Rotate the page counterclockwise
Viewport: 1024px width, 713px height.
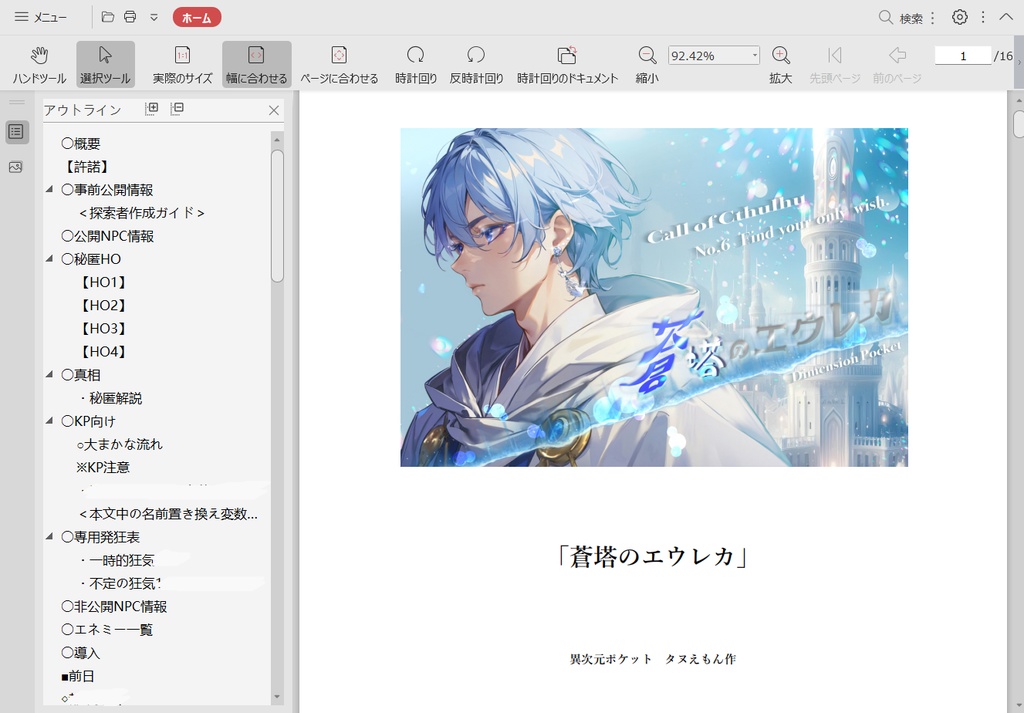(474, 62)
